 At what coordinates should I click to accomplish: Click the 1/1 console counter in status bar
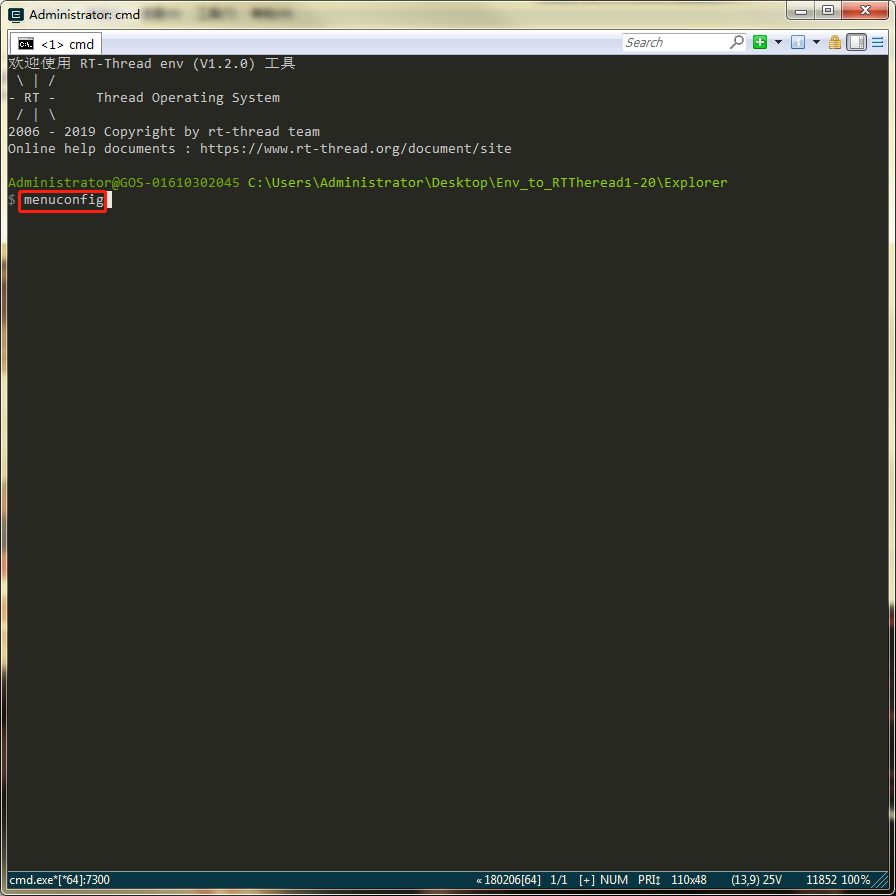(558, 879)
